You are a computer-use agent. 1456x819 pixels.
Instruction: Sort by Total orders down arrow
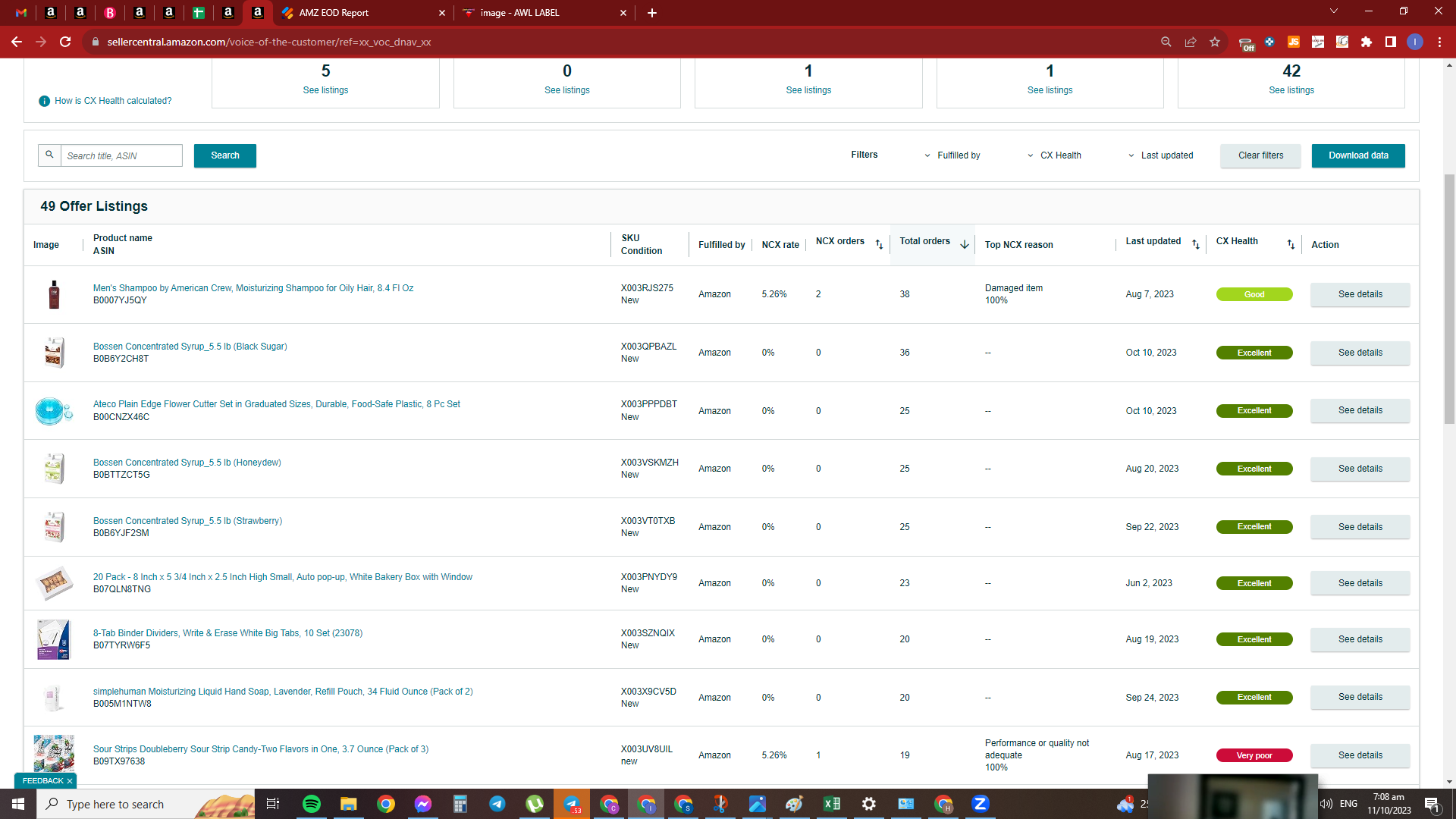tap(965, 244)
